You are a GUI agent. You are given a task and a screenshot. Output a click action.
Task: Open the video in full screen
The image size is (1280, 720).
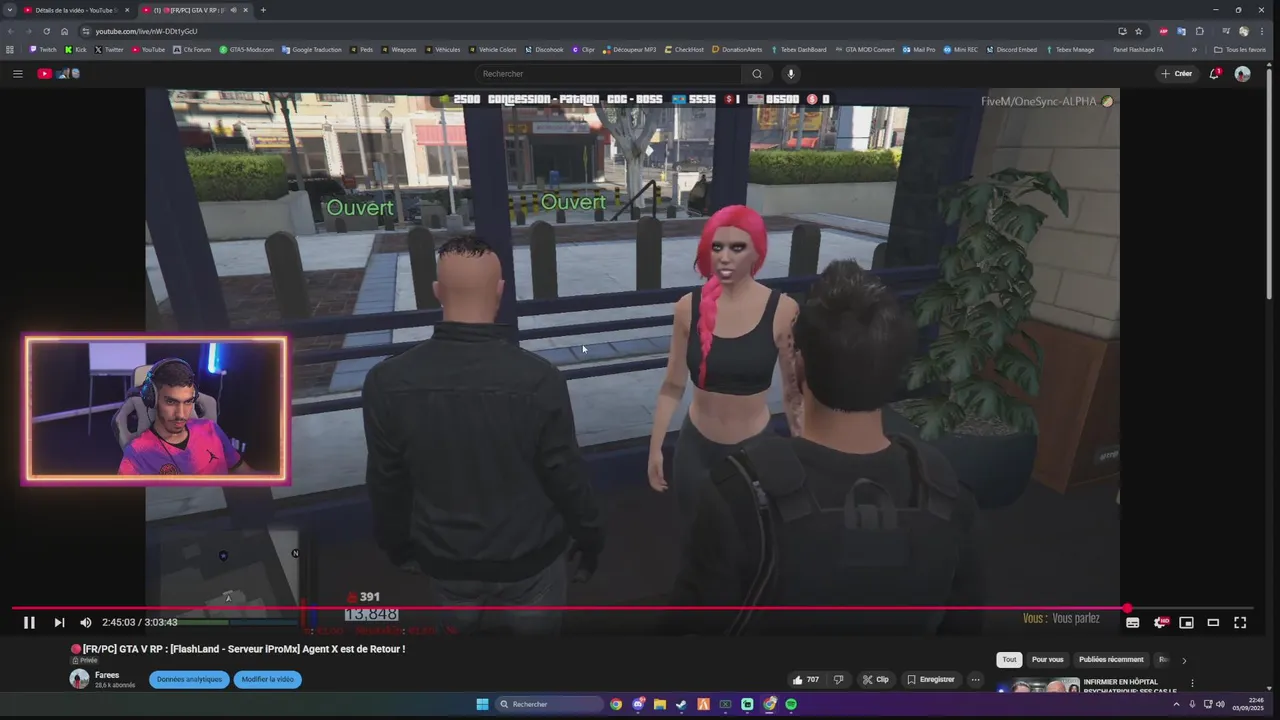[1240, 622]
